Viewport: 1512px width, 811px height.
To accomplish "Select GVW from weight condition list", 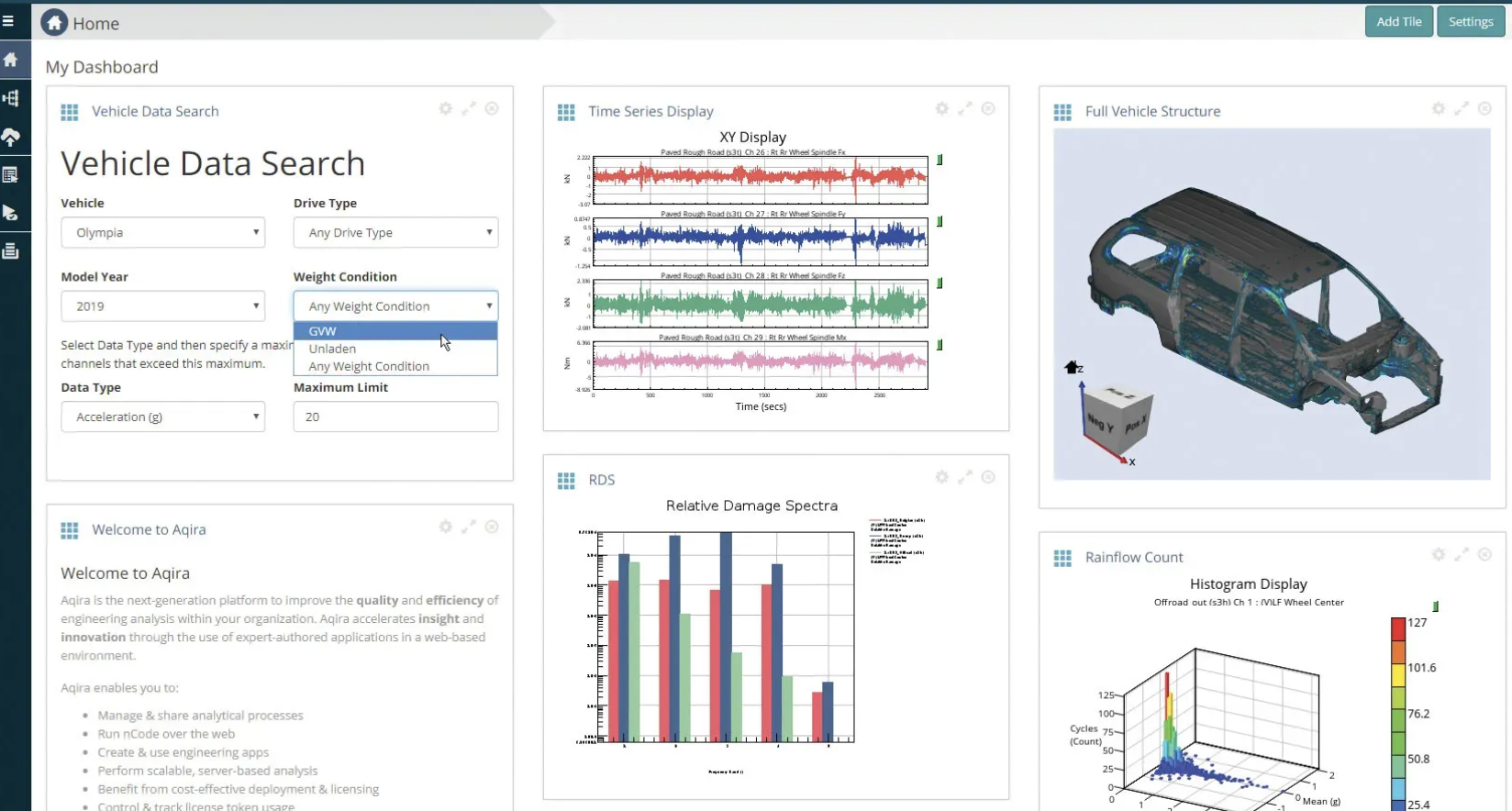I will pyautogui.click(x=395, y=331).
